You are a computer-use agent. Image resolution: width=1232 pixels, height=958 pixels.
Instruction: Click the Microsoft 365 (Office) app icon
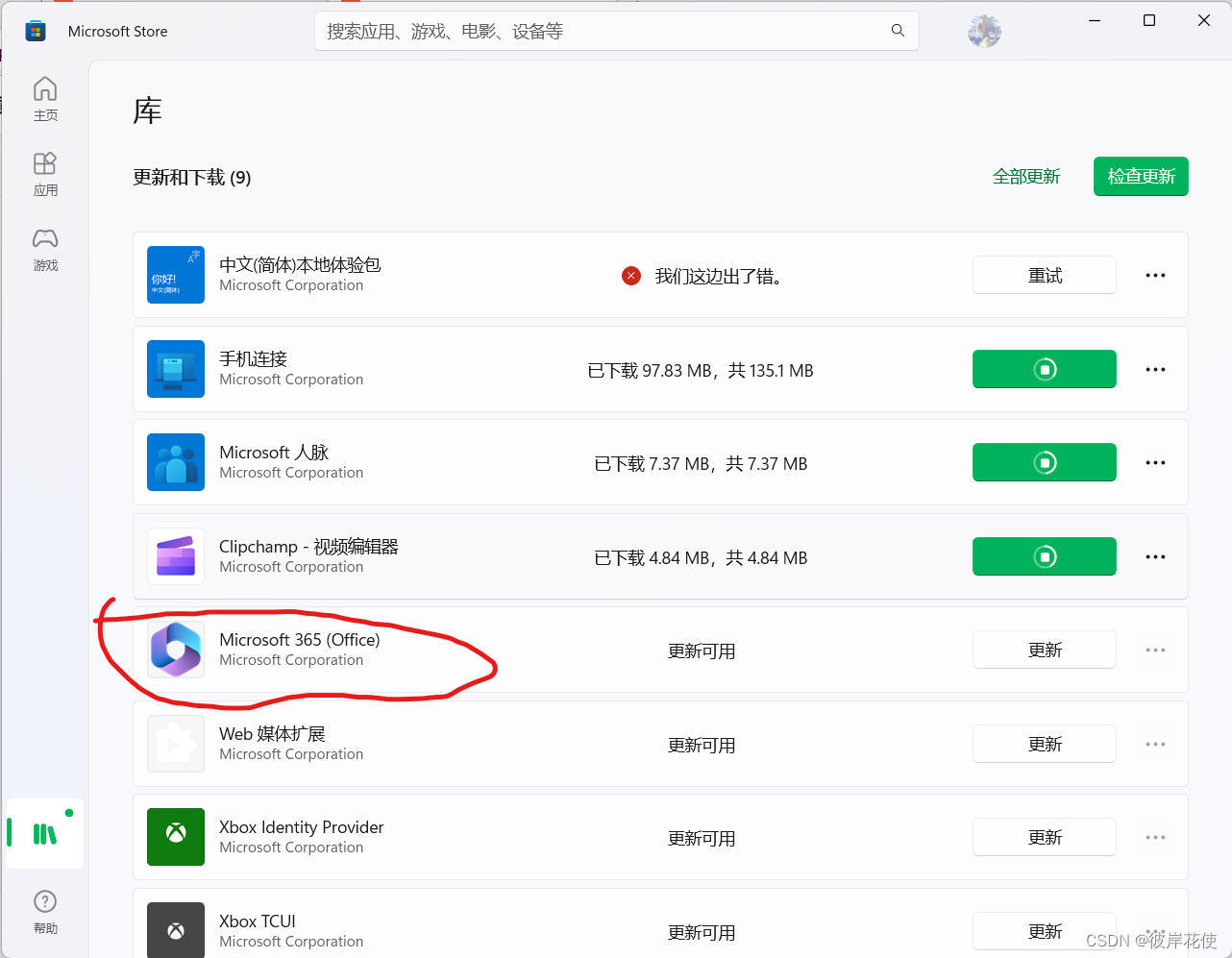pyautogui.click(x=176, y=650)
